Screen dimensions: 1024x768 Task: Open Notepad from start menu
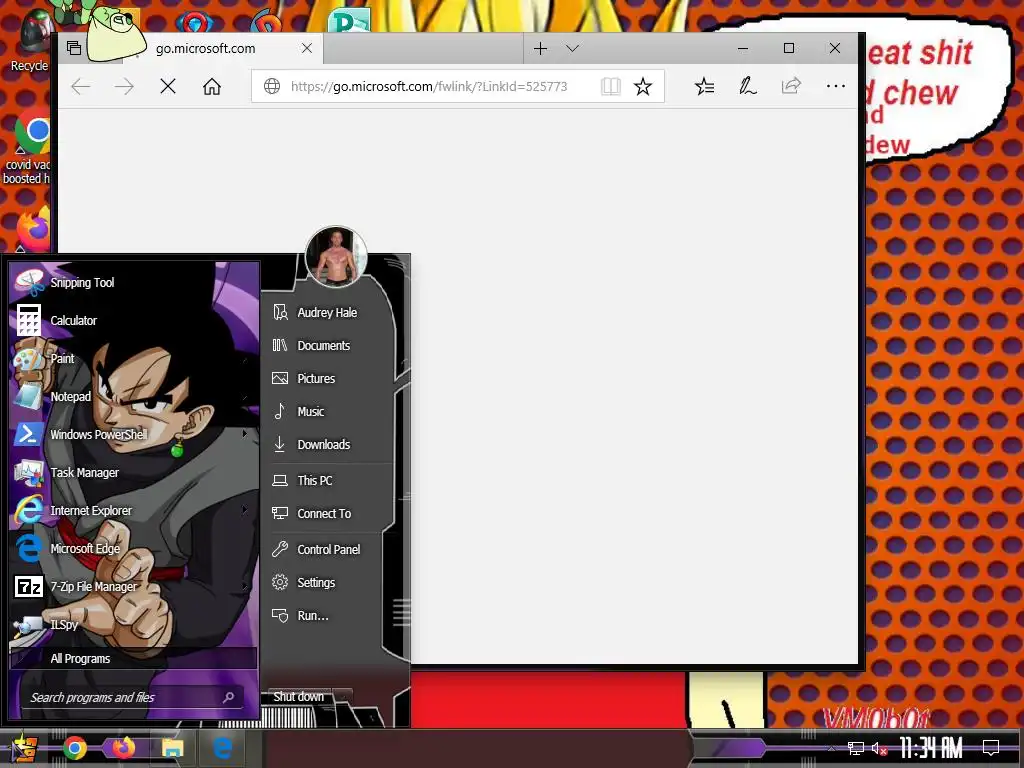point(134,396)
